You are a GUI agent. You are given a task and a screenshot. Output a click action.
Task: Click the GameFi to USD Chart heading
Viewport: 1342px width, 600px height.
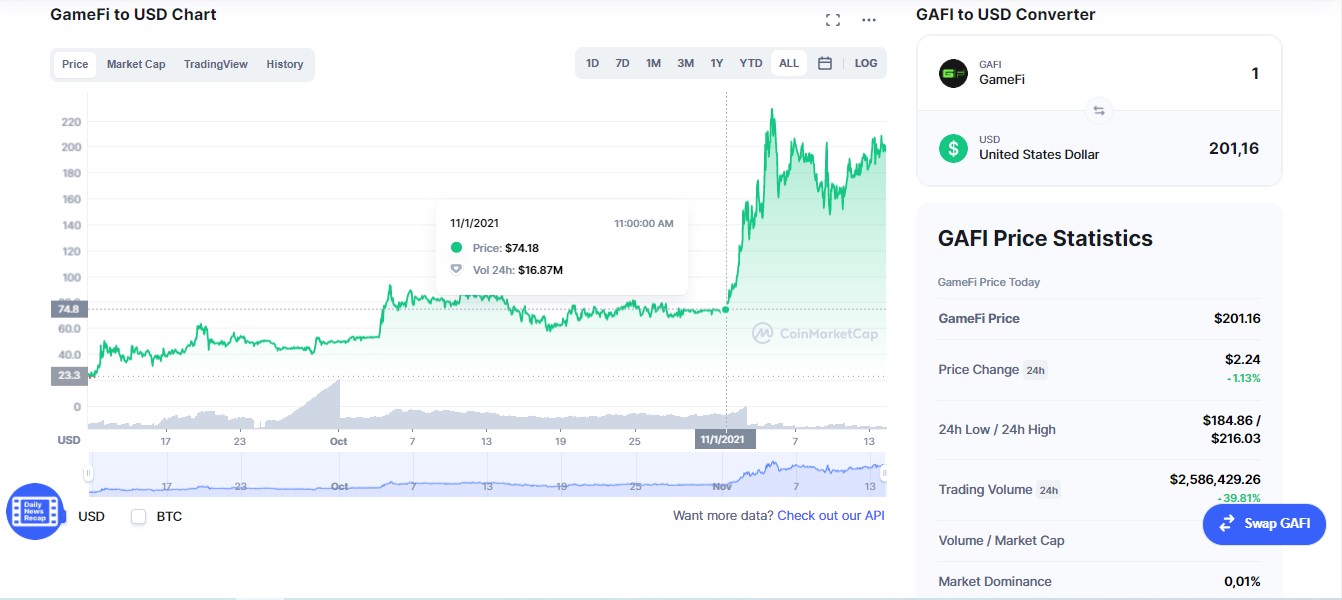coord(133,14)
